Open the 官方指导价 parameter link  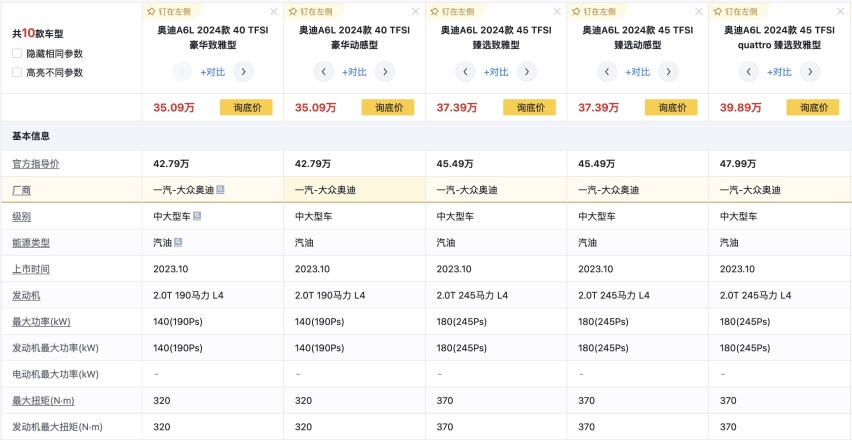(35, 164)
